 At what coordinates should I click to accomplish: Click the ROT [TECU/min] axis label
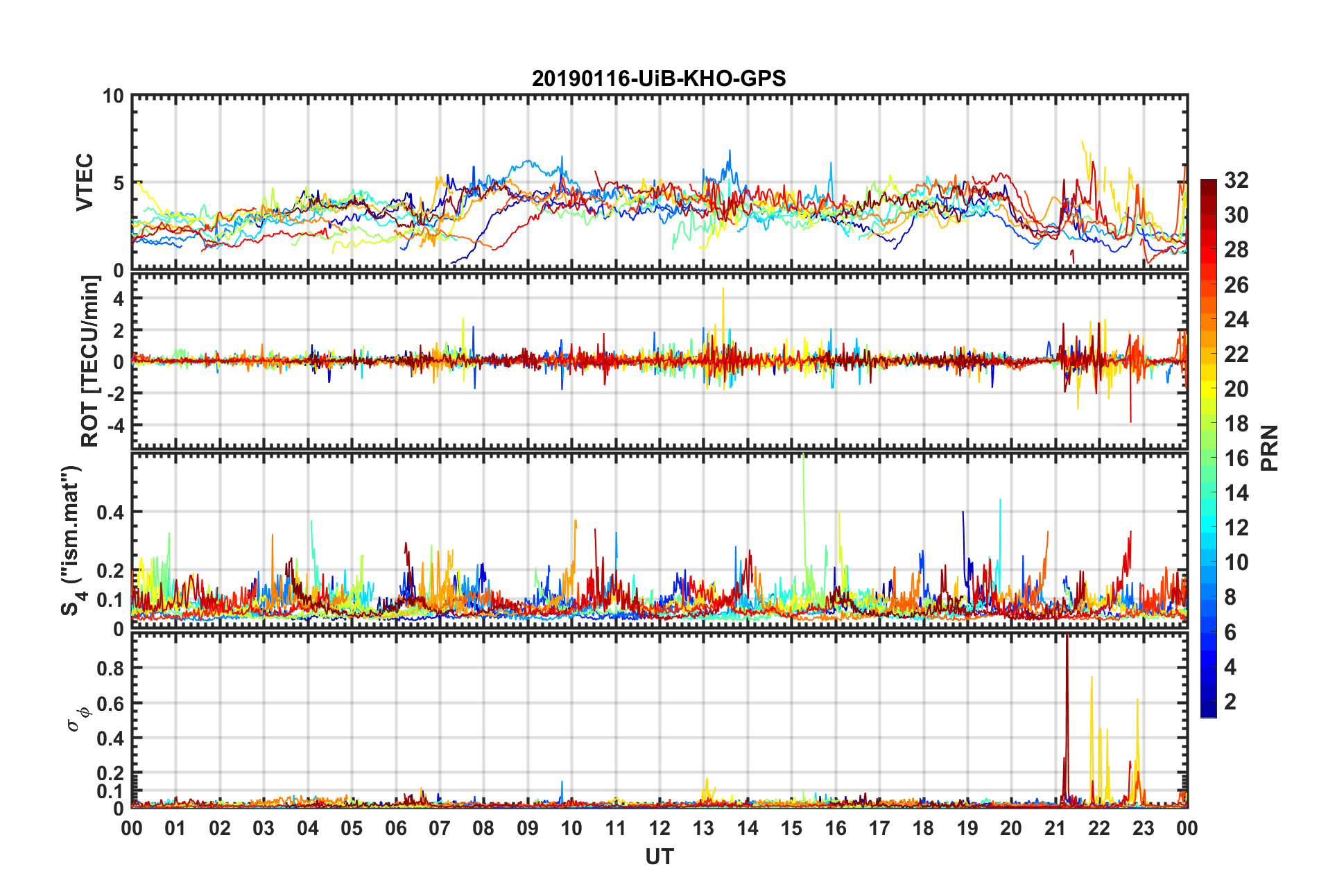tap(90, 361)
